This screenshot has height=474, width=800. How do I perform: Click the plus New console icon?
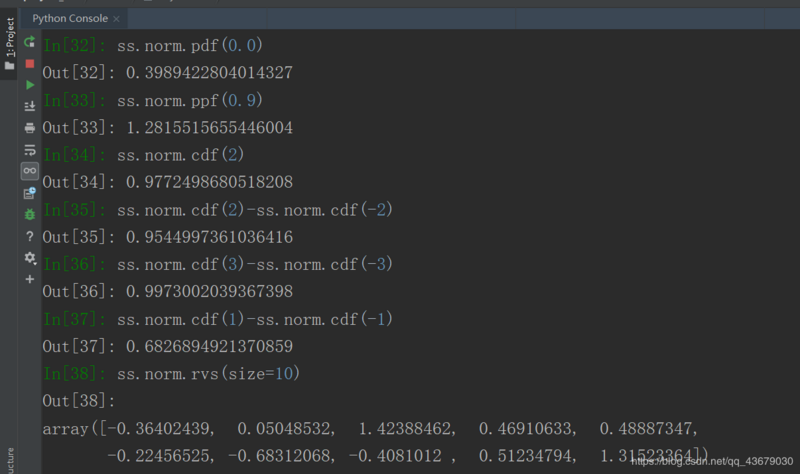click(x=30, y=279)
